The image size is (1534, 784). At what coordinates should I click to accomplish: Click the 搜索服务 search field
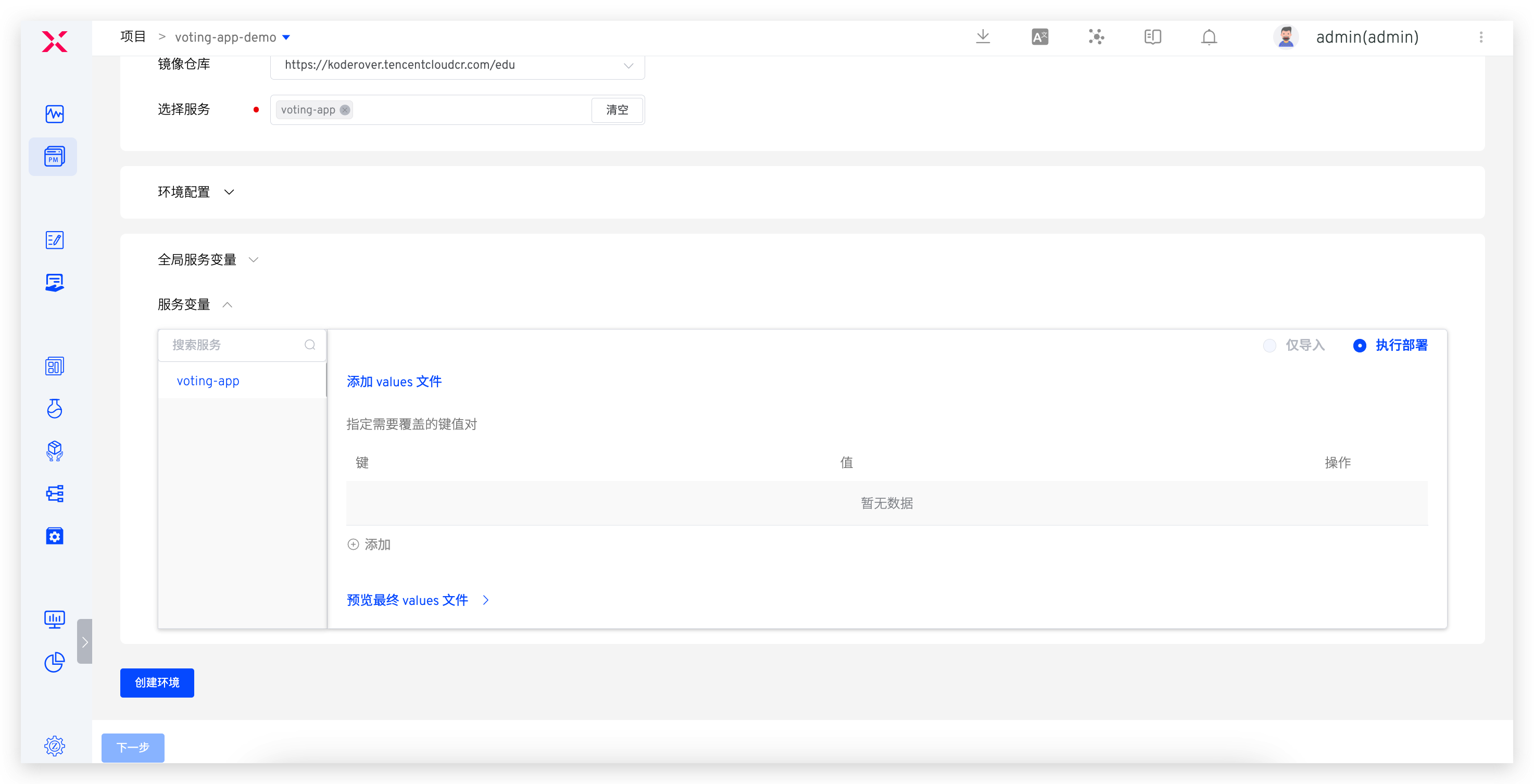tap(235, 345)
